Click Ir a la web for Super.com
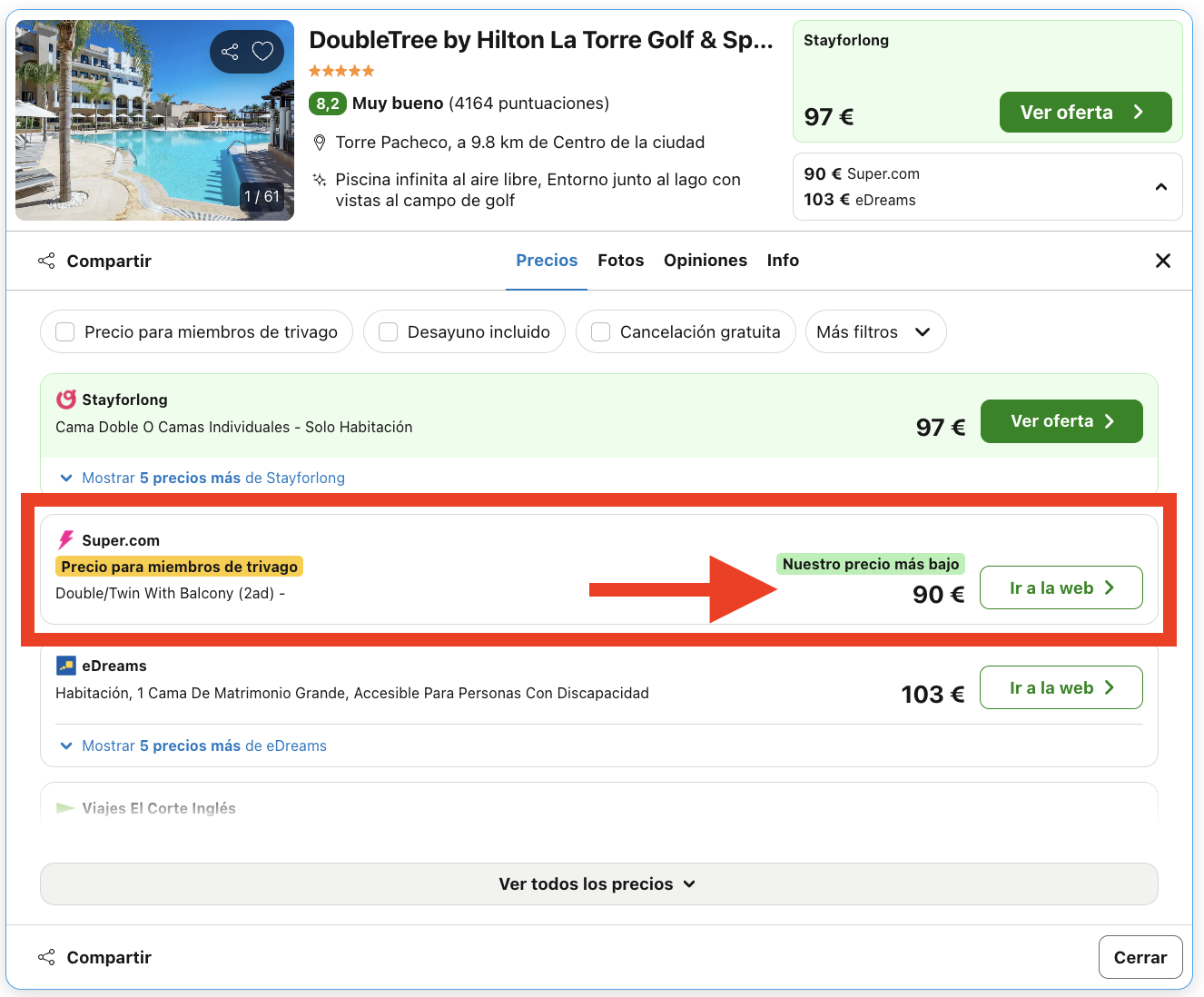Image resolution: width=1204 pixels, height=997 pixels. click(x=1061, y=587)
